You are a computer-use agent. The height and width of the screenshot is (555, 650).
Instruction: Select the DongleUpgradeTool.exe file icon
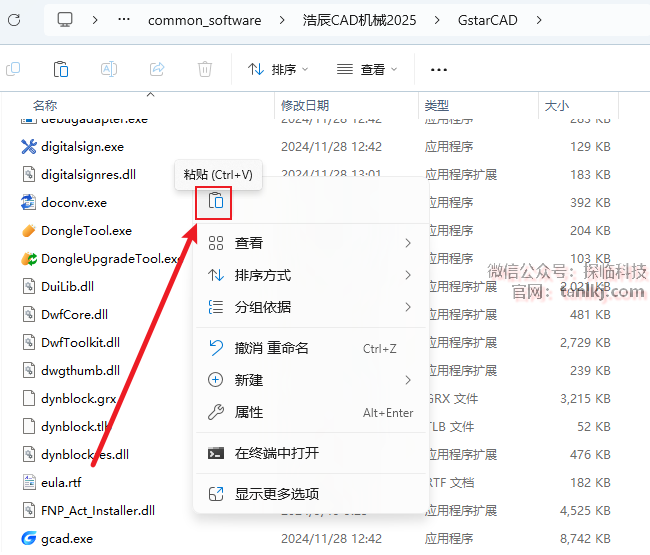(29, 259)
